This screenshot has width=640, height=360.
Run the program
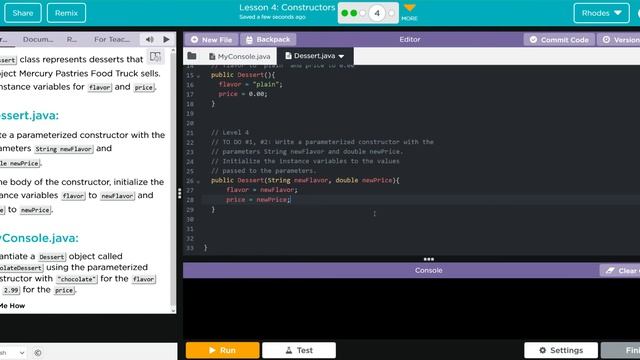(222, 350)
